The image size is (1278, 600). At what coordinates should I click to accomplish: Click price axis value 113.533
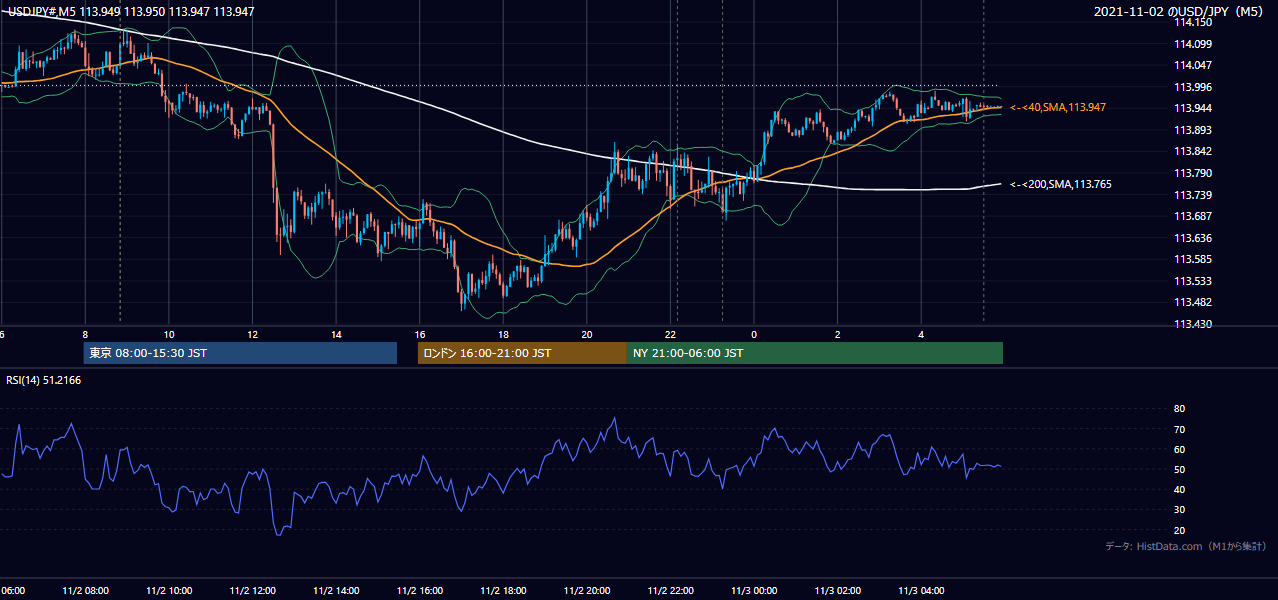[1191, 281]
